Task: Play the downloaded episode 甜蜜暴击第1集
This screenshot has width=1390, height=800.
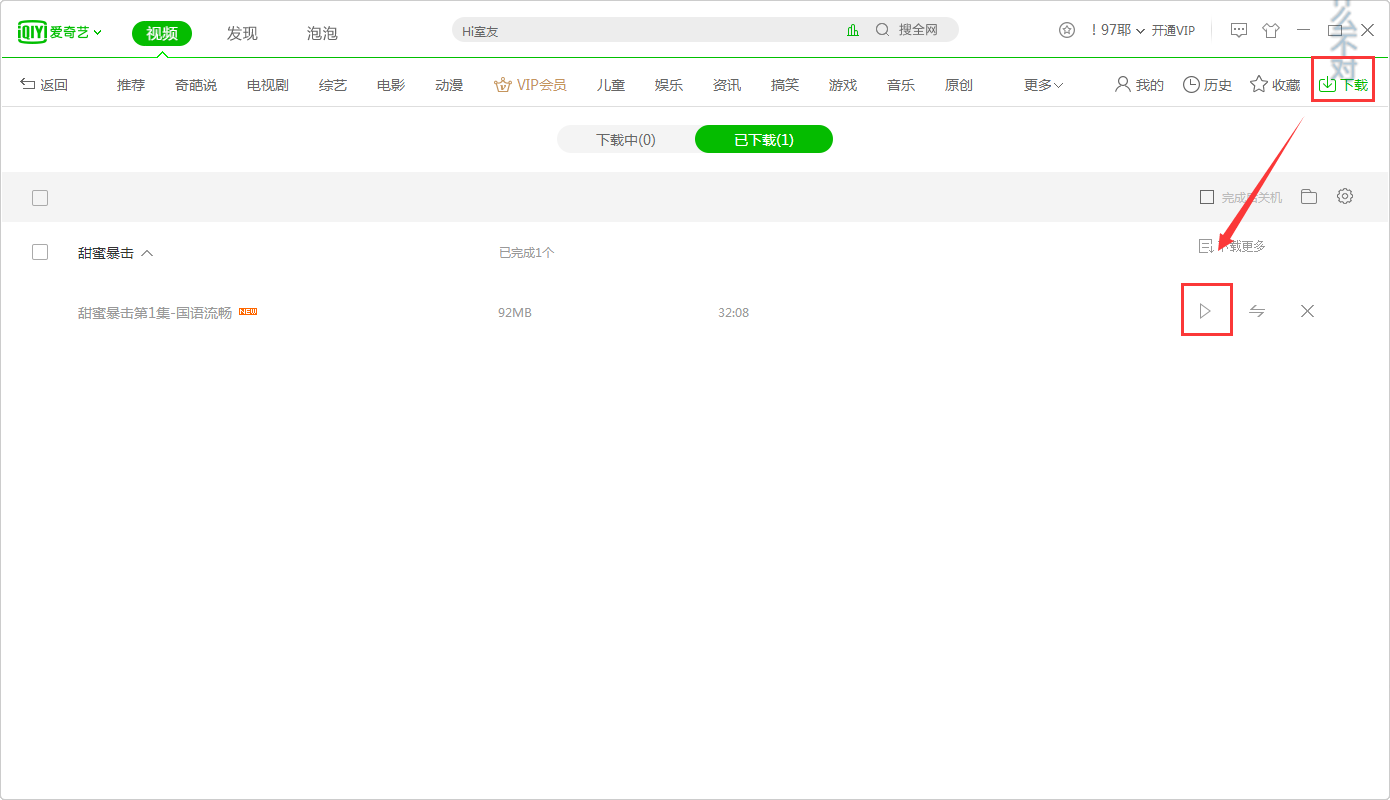Action: click(x=1206, y=311)
